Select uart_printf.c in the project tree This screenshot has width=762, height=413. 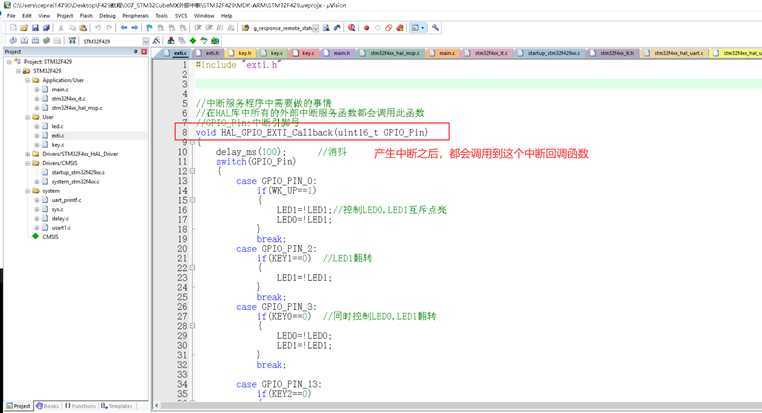[67, 200]
